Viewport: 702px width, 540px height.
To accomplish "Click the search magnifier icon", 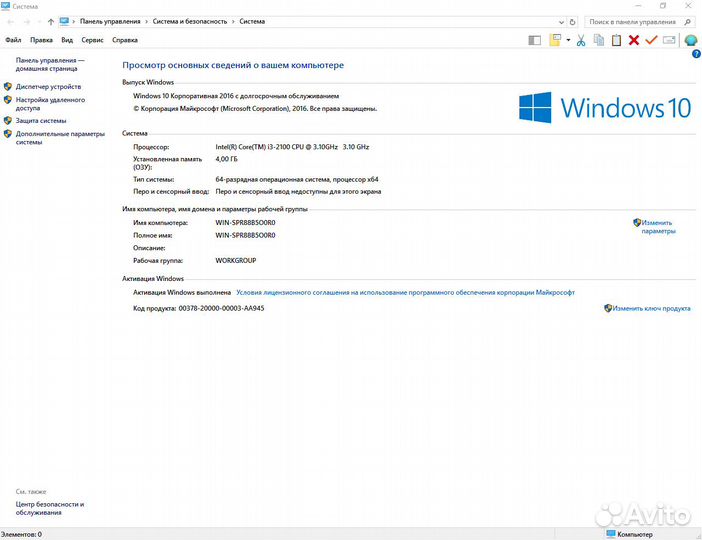I will point(688,21).
